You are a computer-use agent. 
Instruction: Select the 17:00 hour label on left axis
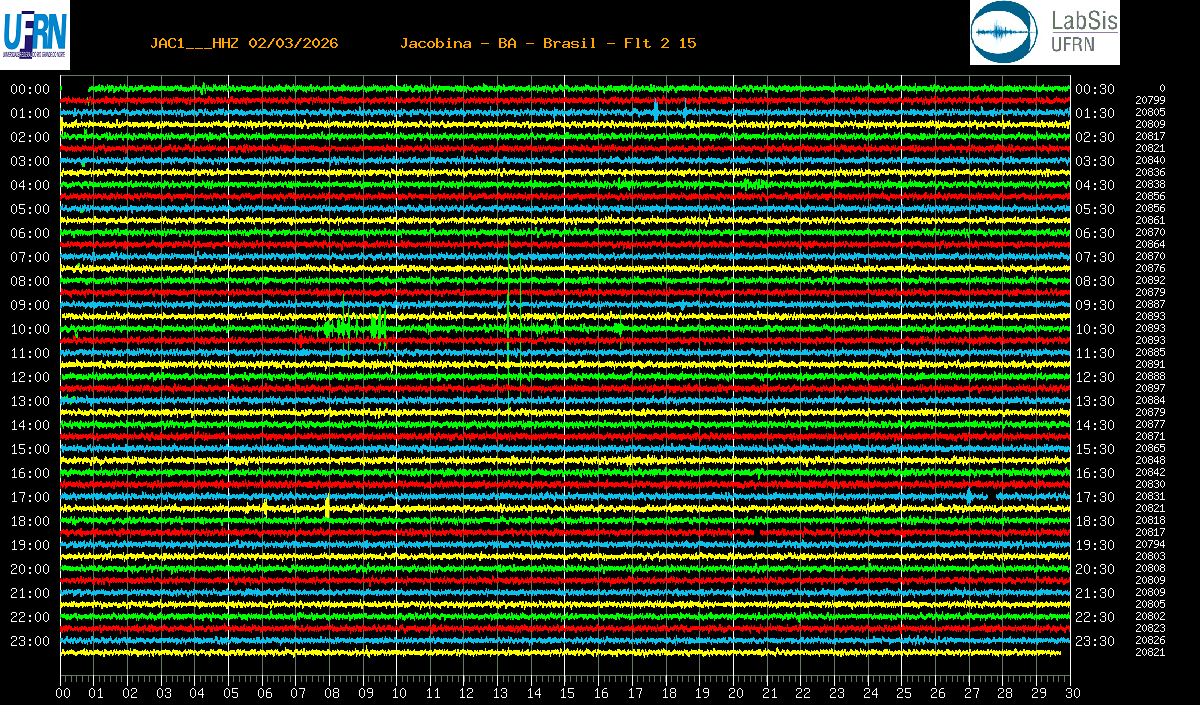pyautogui.click(x=30, y=497)
